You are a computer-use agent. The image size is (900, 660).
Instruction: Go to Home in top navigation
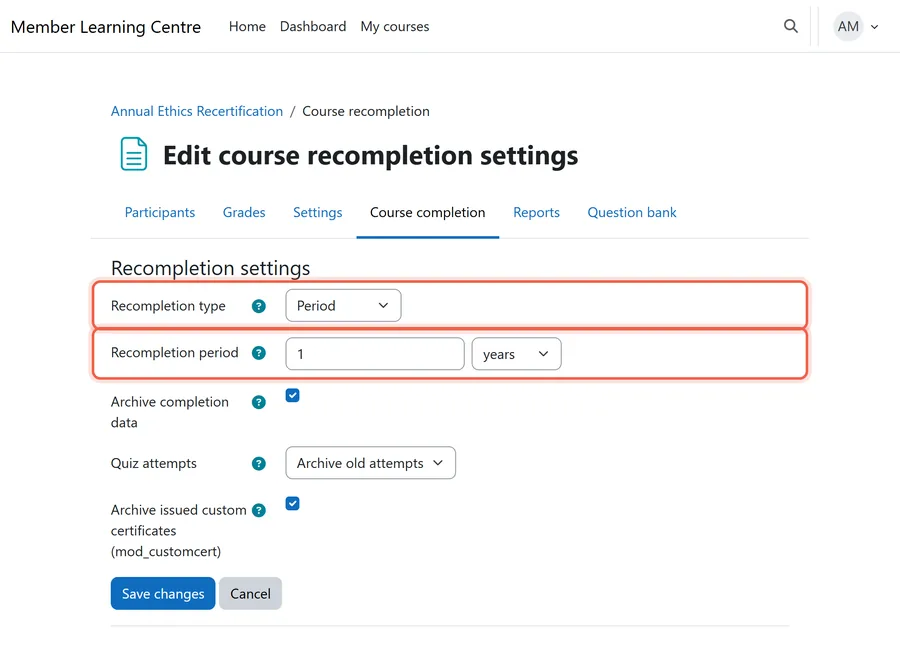(x=247, y=26)
